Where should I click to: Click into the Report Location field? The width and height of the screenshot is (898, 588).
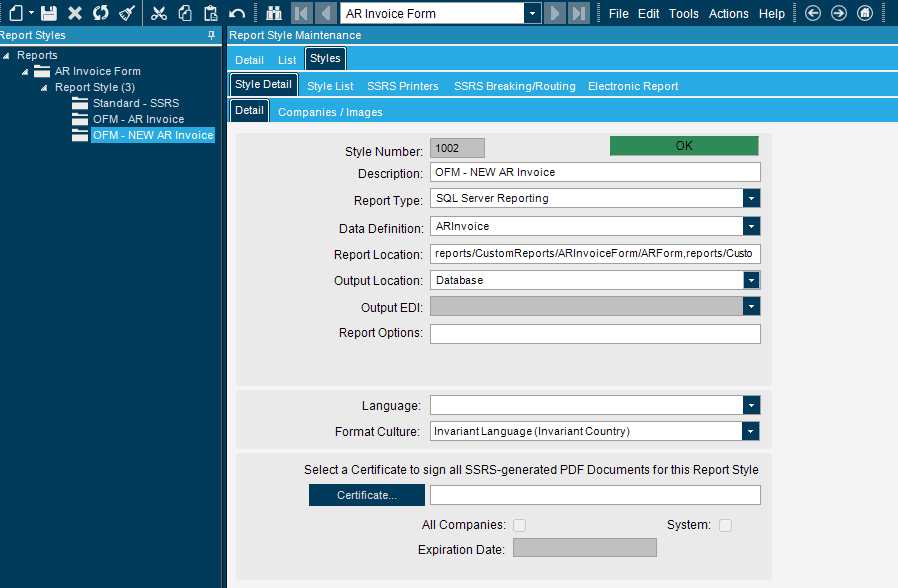pos(595,254)
